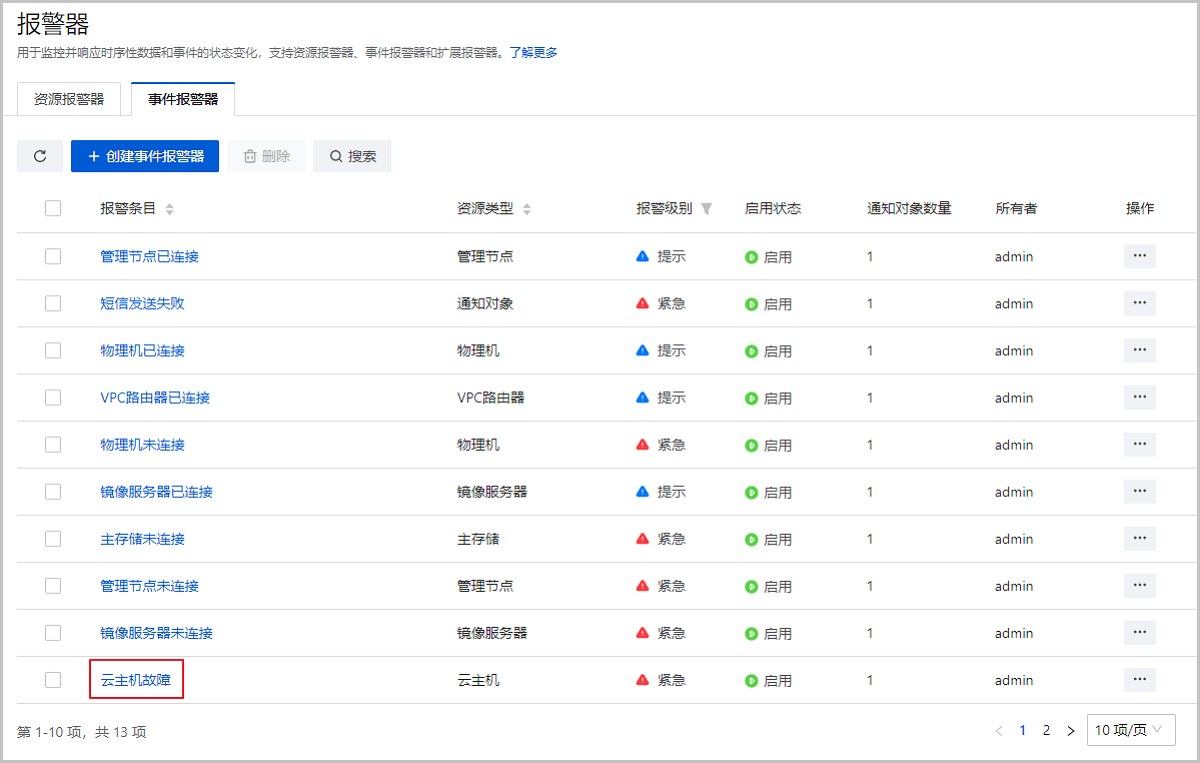Click the refresh icon button
Screen dimensions: 1200x763
(40, 156)
